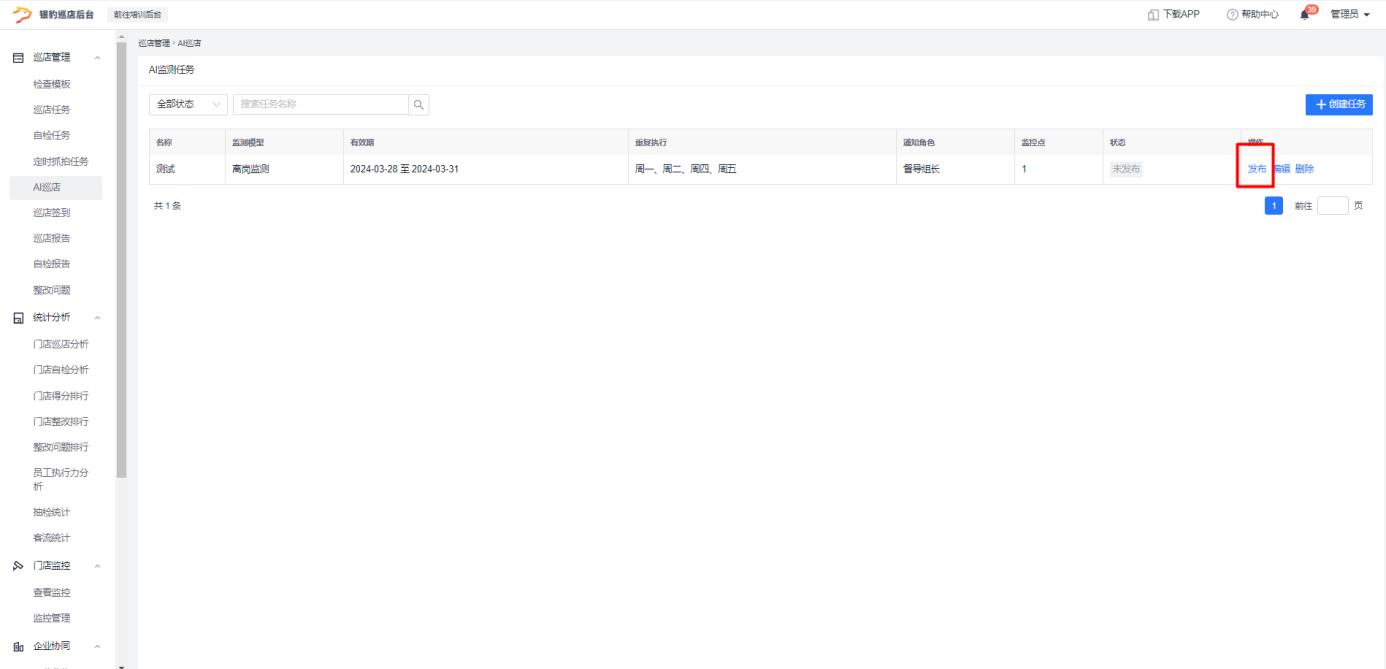Open the 全部状态 status dropdown

pos(188,104)
